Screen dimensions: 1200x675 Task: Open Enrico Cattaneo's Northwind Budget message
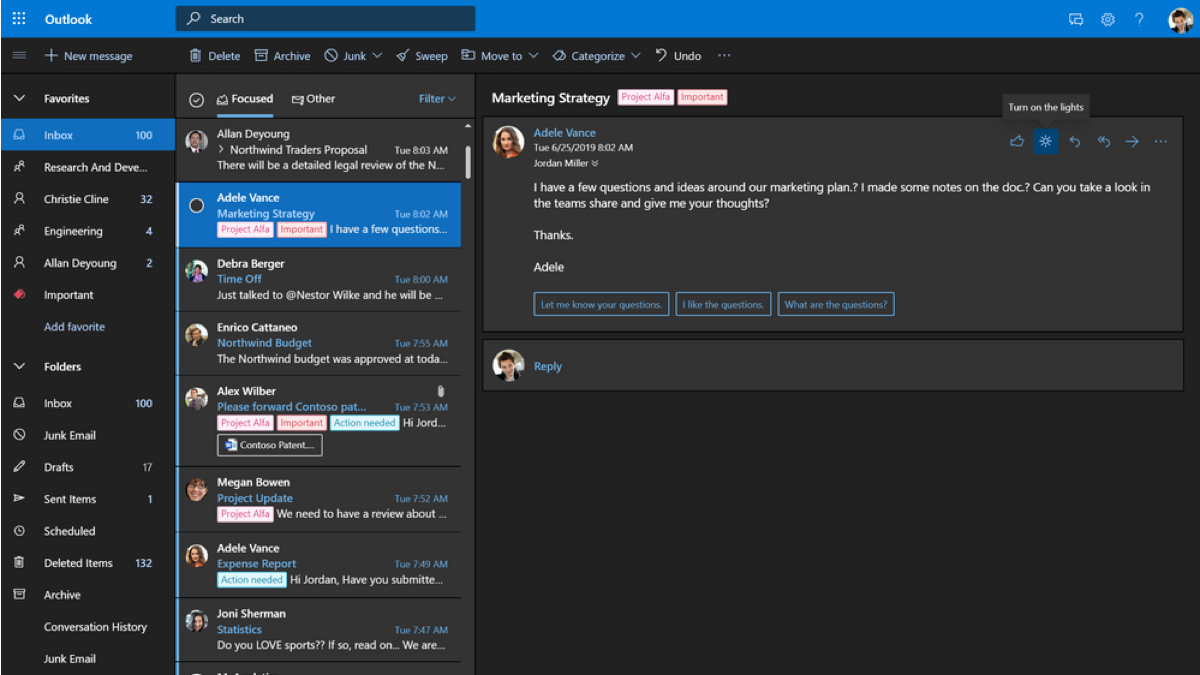[319, 343]
